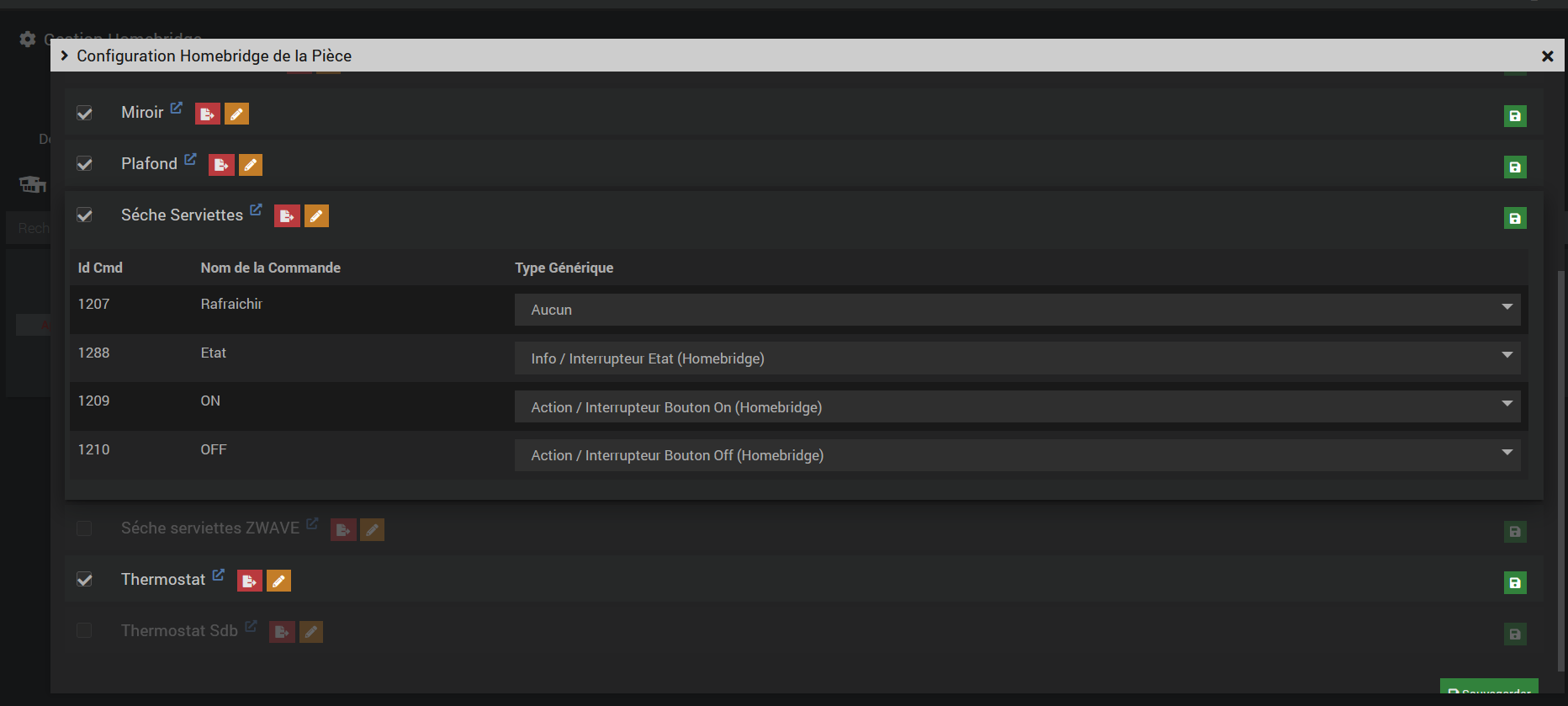
Task: Open generic type dropdown for Rafraichir
Action: click(x=1016, y=310)
